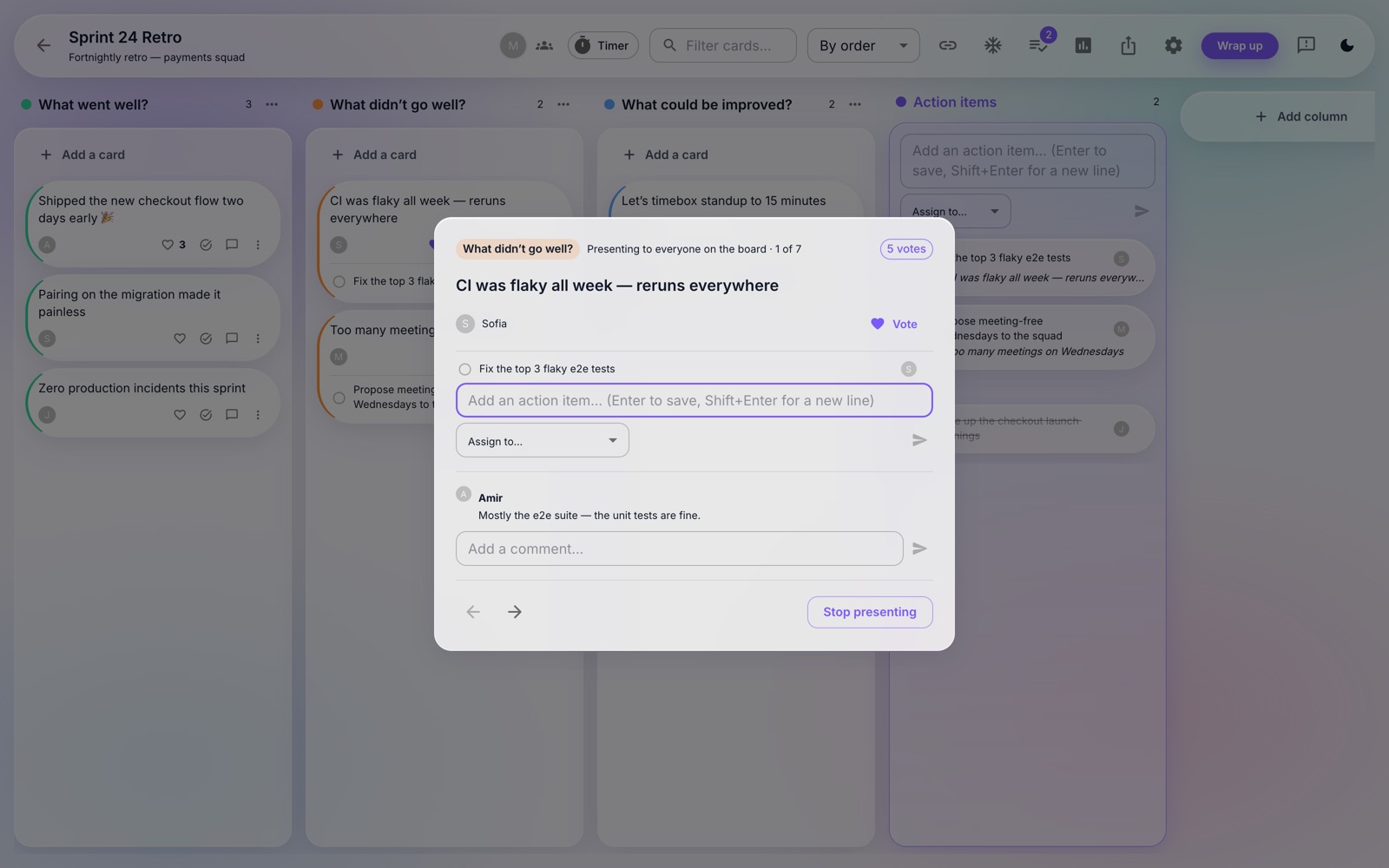Click Stop presenting
The image size is (1389, 868).
click(x=870, y=612)
